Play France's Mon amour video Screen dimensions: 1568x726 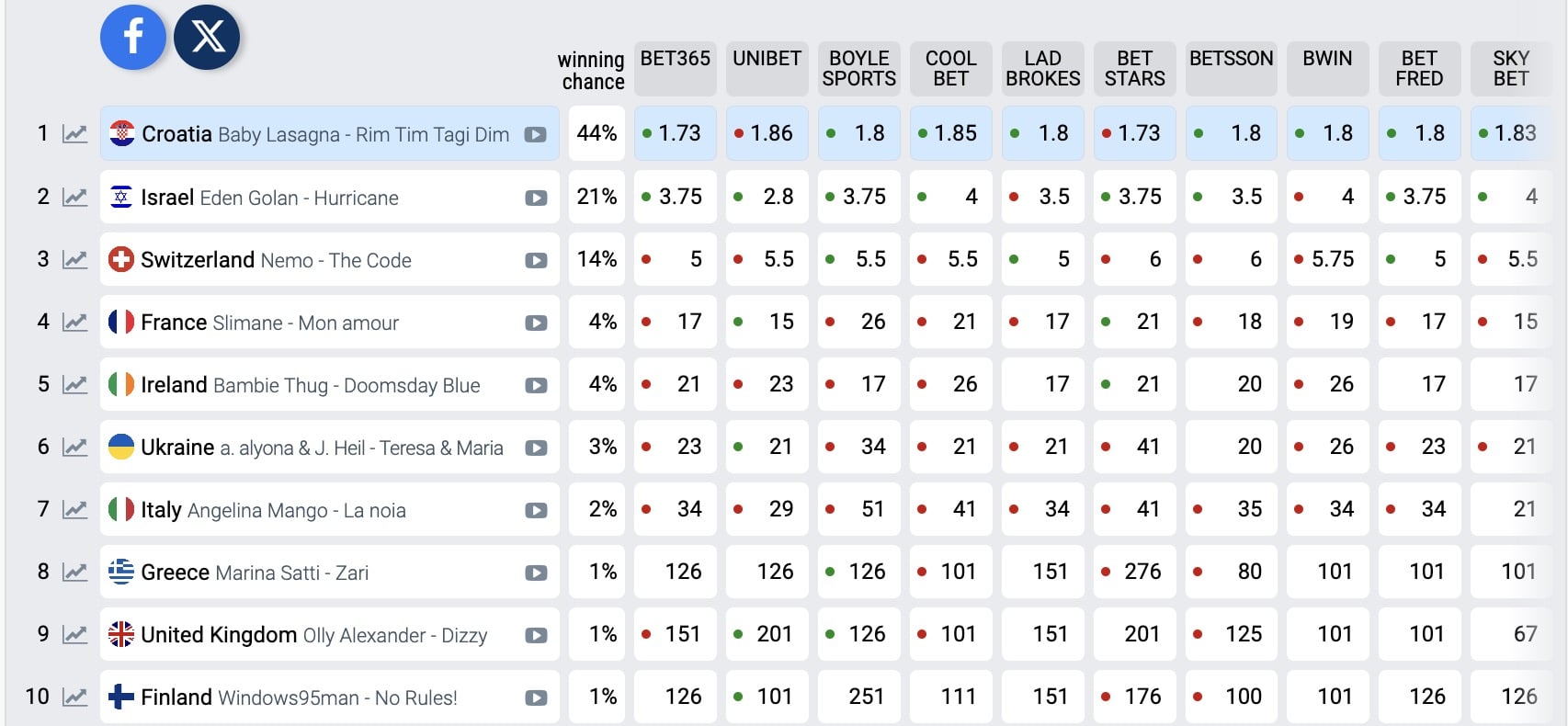tap(536, 323)
